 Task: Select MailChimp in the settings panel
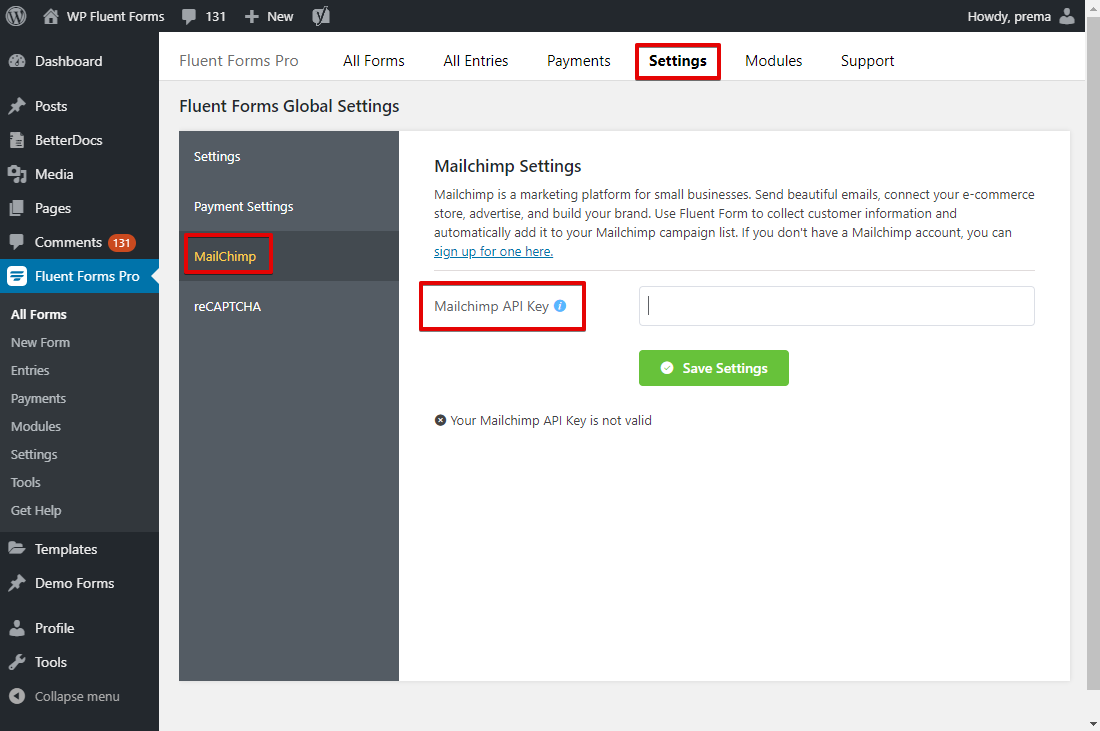[288, 256]
